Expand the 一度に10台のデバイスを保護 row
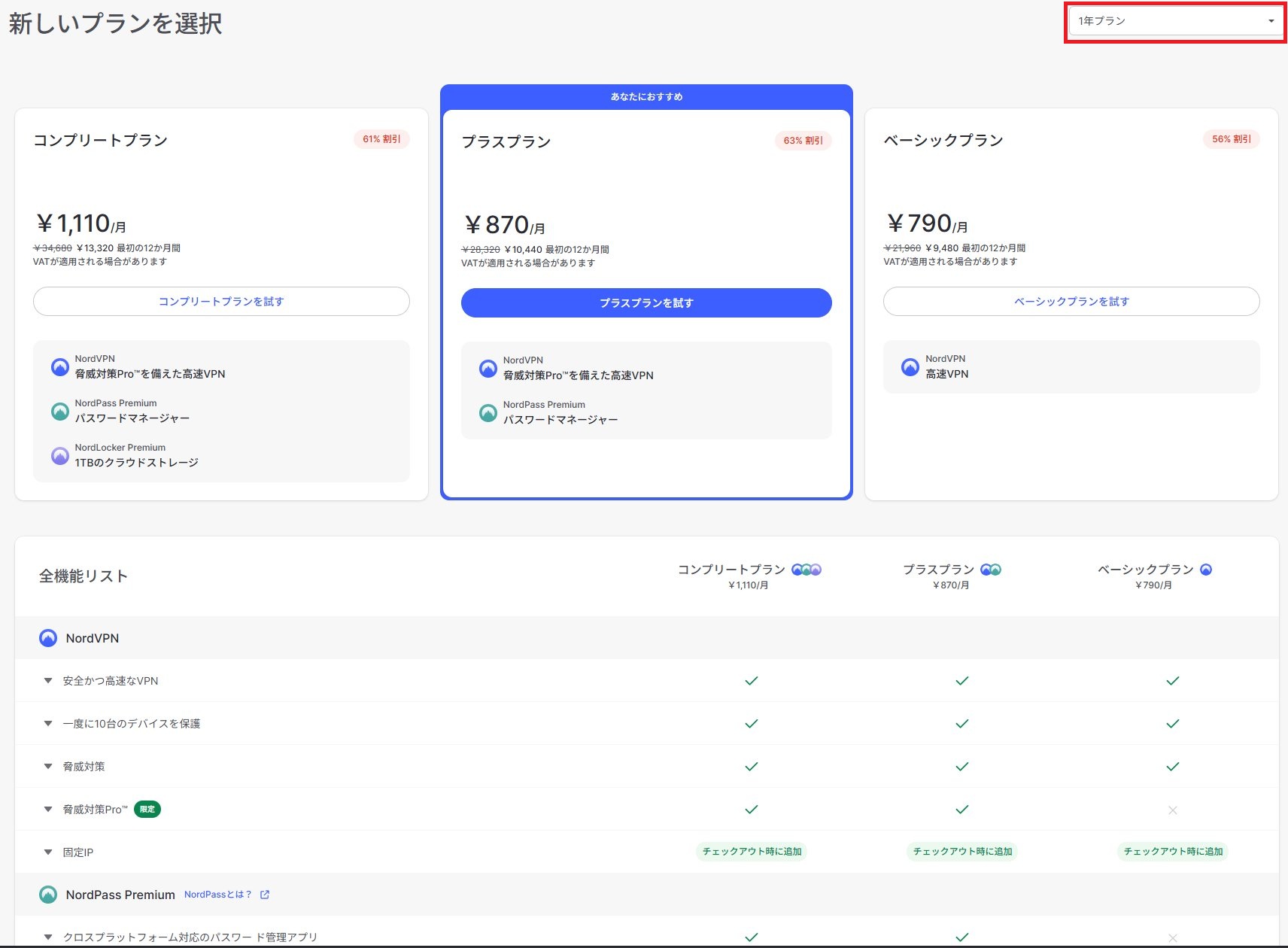Viewport: 1288px width, 948px height. pos(48,724)
